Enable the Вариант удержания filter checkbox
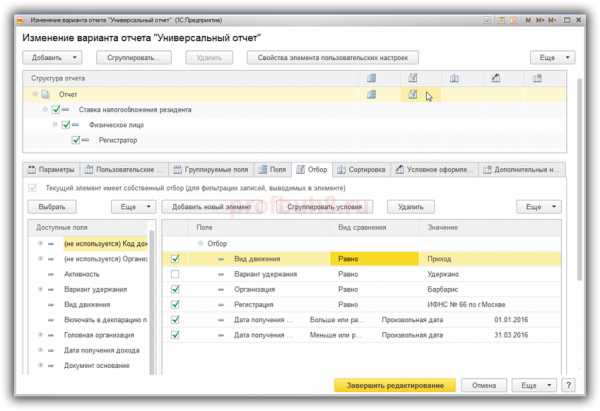Viewport: 600px width, 411px height. pyautogui.click(x=175, y=274)
